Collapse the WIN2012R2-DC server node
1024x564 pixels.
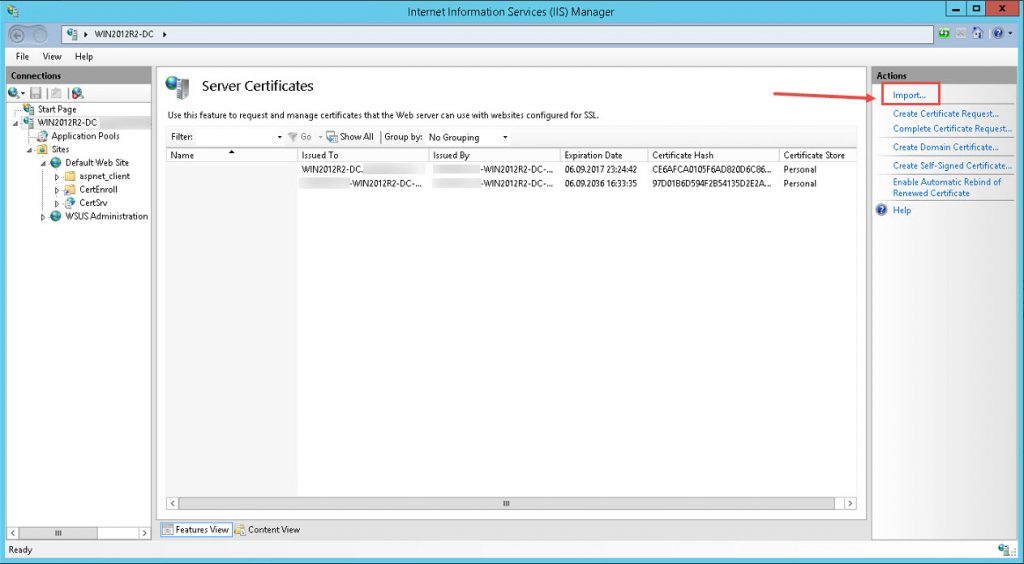(16, 123)
